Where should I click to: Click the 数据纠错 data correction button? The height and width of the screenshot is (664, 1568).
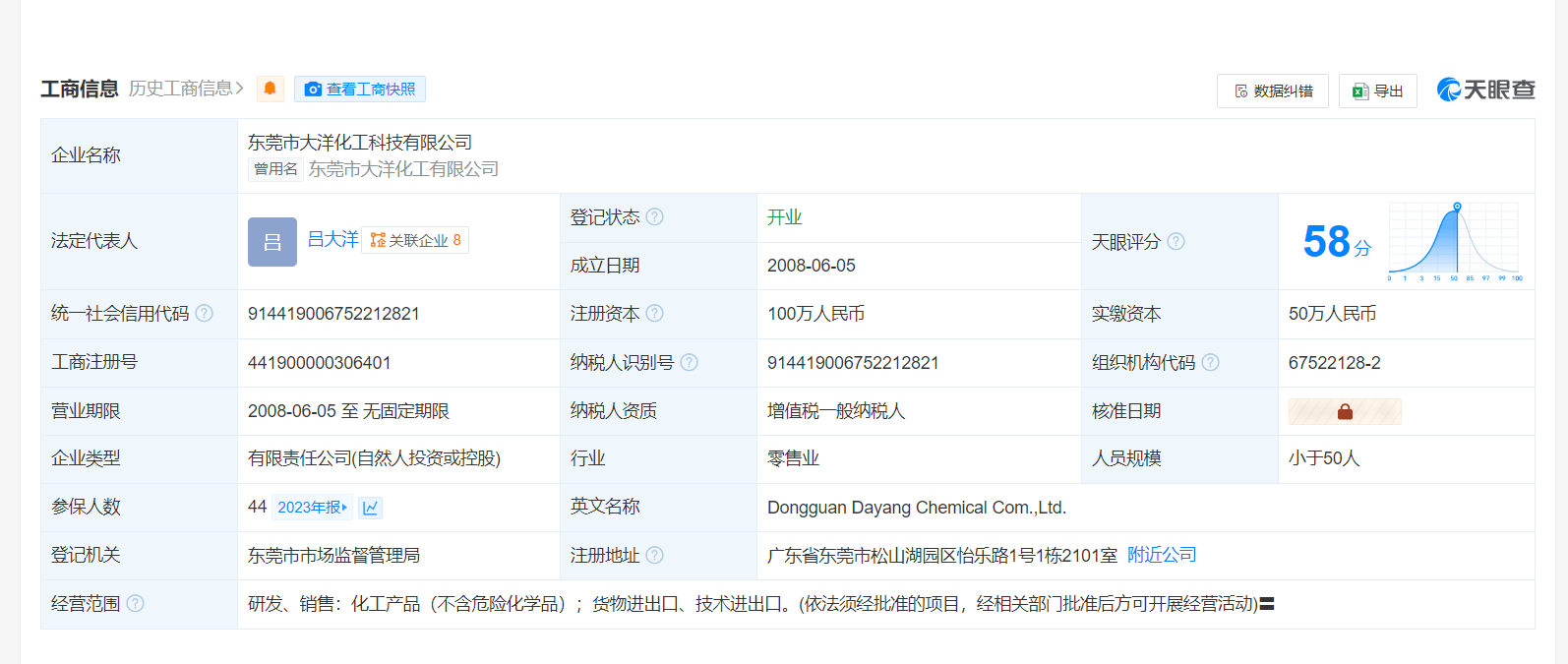(x=1273, y=91)
